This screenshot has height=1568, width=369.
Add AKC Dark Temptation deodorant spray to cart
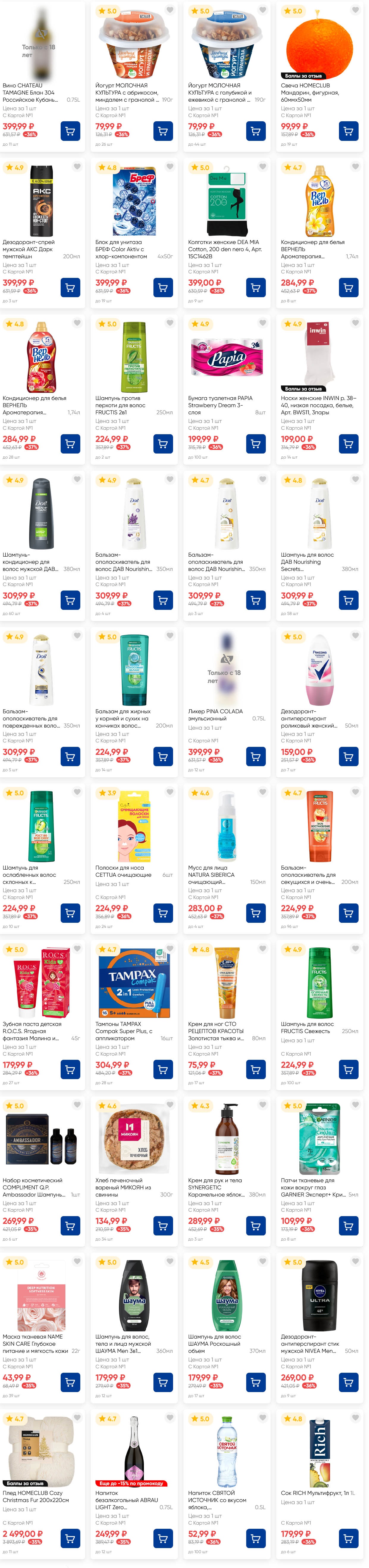[70, 287]
